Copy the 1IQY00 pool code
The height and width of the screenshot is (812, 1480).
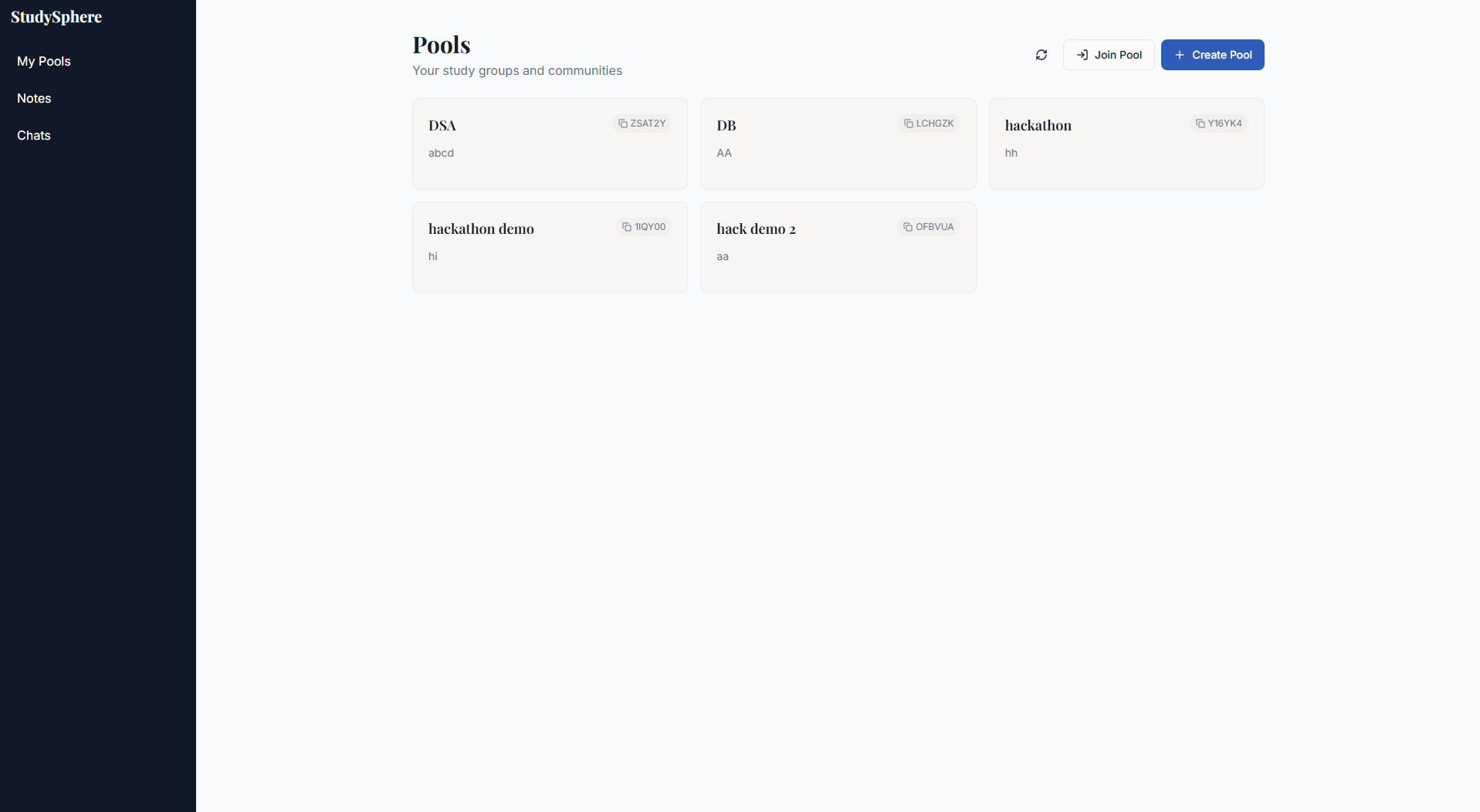point(644,227)
